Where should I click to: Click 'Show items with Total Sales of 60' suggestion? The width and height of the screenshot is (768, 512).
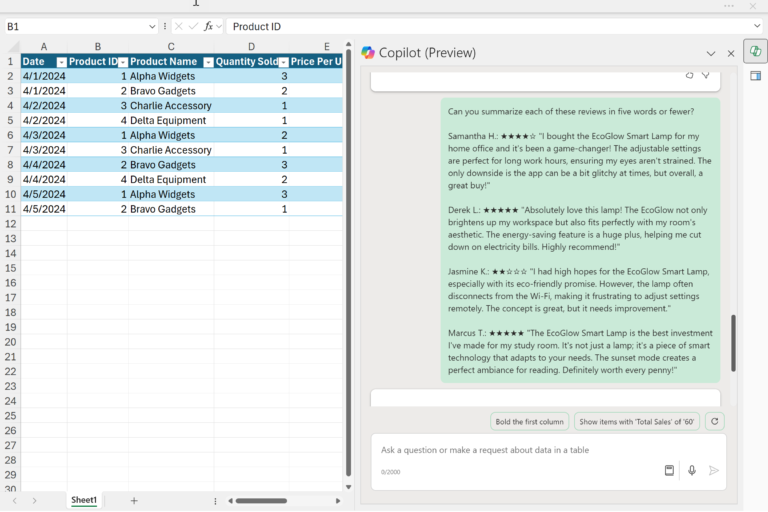(637, 421)
